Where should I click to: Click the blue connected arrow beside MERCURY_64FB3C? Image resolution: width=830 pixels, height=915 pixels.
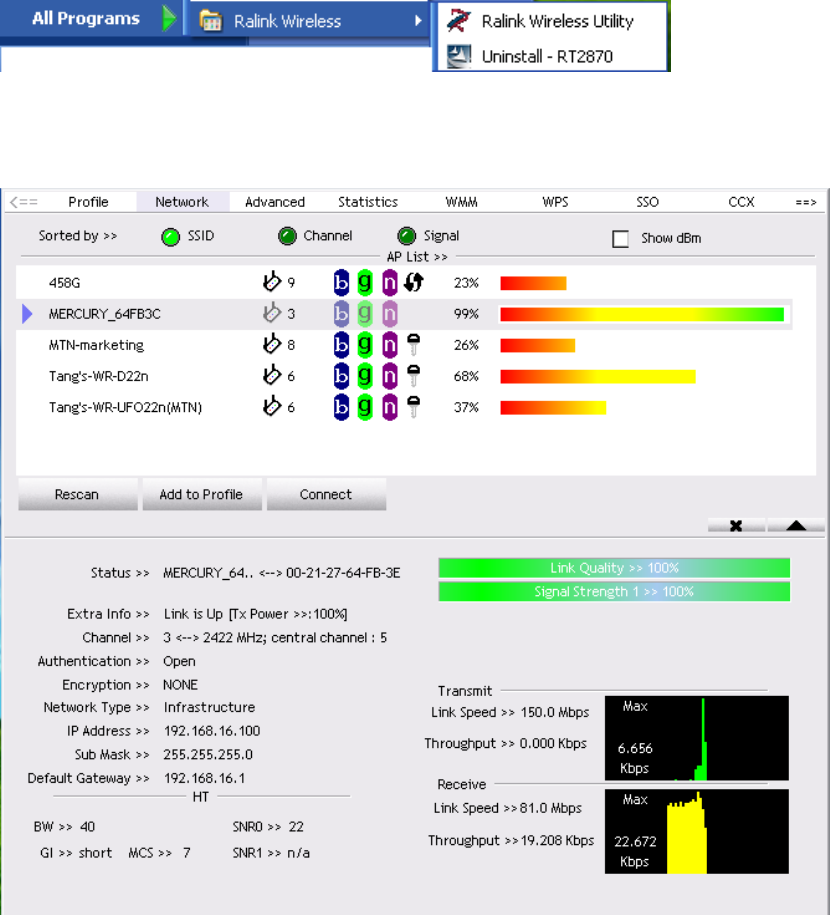[27, 314]
